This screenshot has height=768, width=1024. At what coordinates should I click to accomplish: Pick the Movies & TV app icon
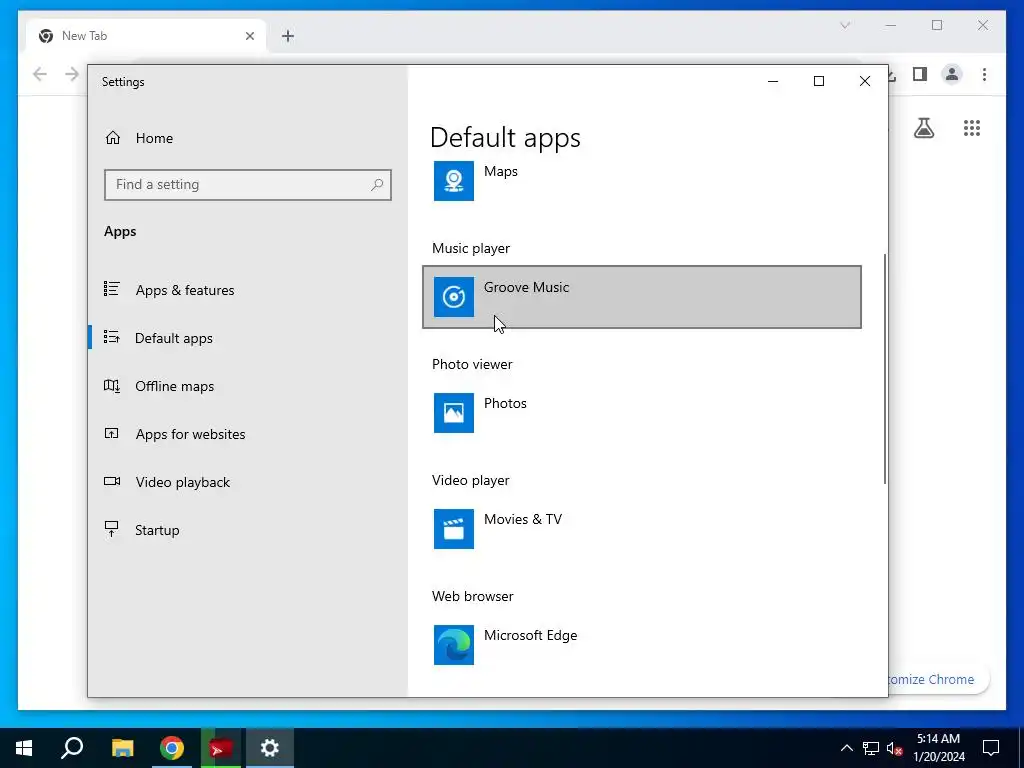[454, 529]
